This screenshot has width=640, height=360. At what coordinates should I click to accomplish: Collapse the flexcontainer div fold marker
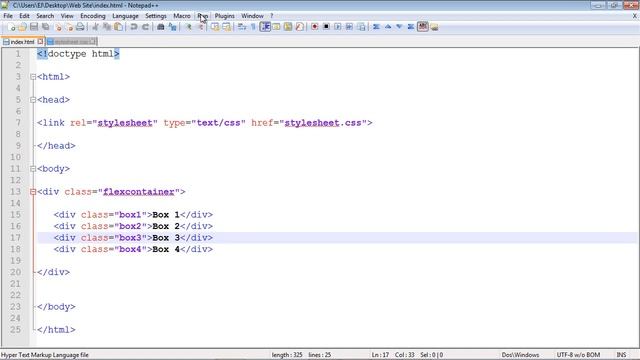[x=33, y=191]
